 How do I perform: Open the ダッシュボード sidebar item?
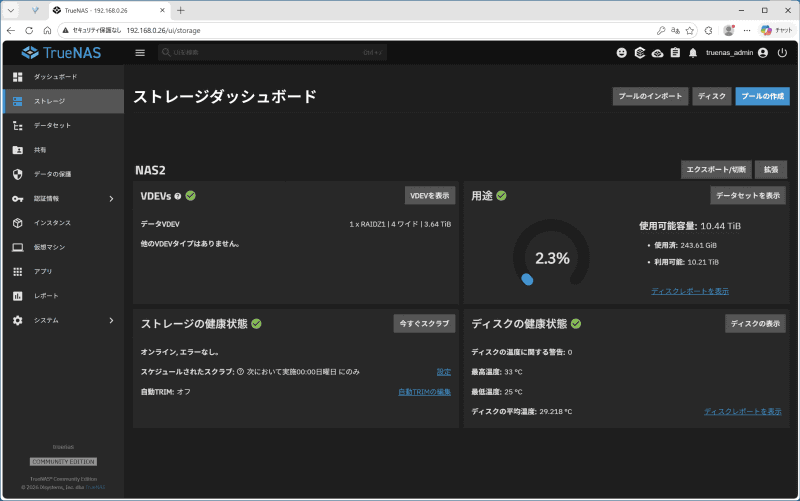click(63, 77)
